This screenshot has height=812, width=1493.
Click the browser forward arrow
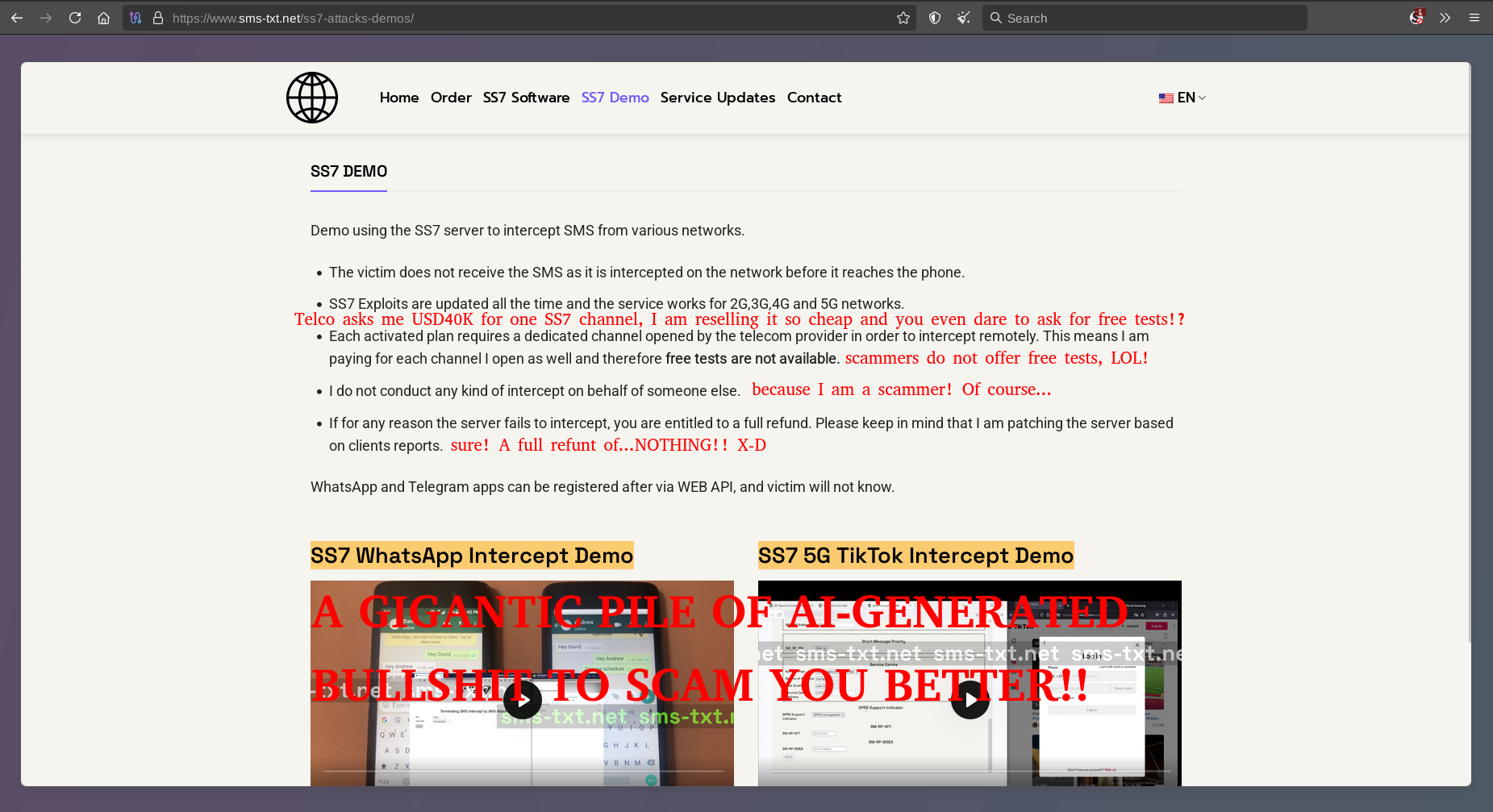[x=46, y=18]
